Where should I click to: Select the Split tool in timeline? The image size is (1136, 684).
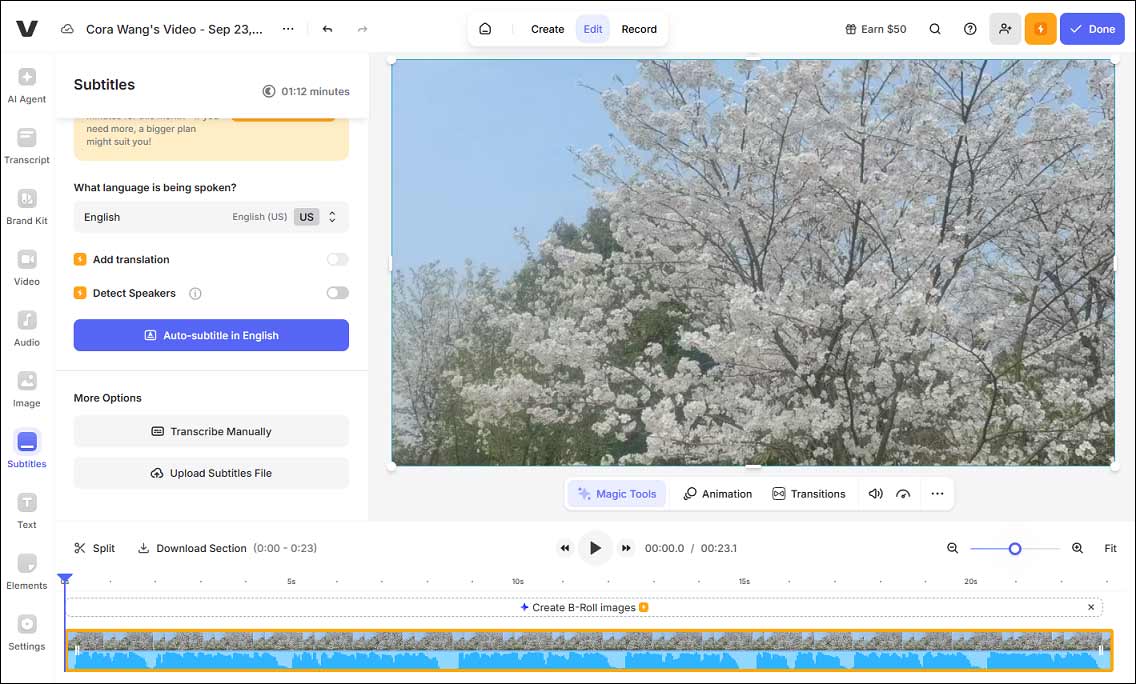click(x=95, y=548)
